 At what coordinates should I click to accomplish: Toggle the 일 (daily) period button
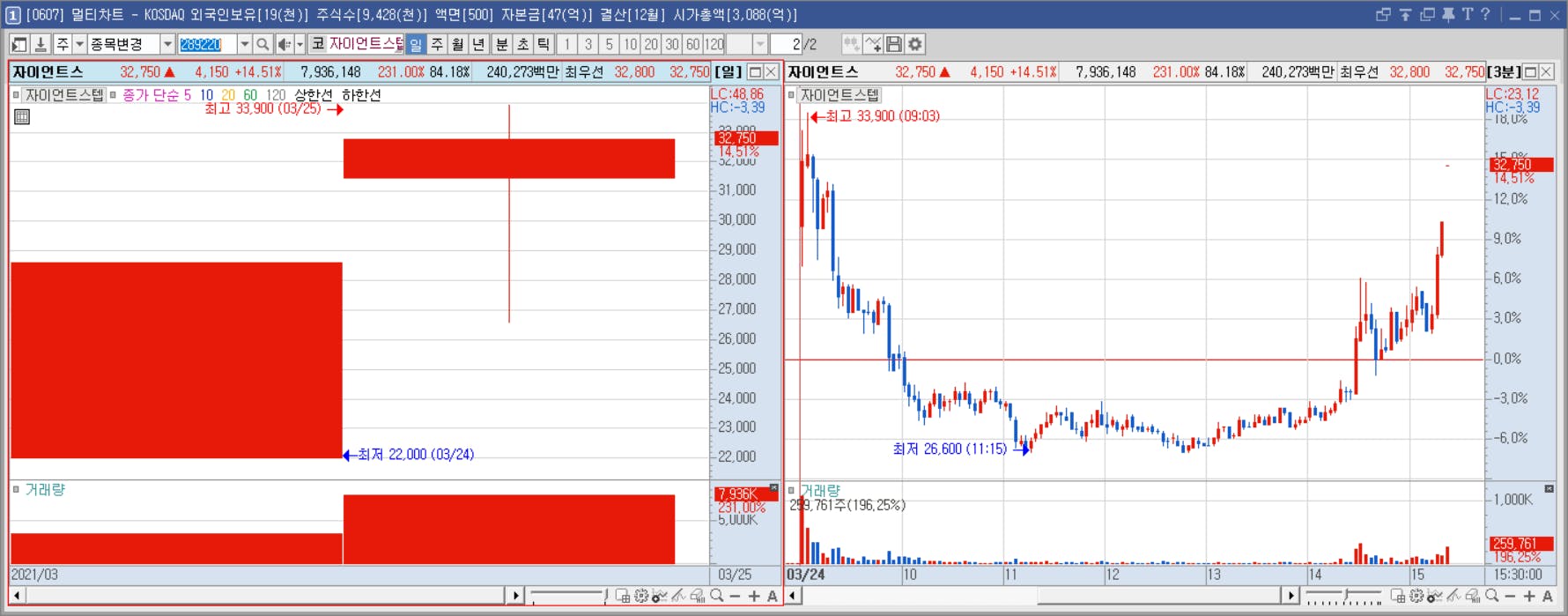coord(416,44)
